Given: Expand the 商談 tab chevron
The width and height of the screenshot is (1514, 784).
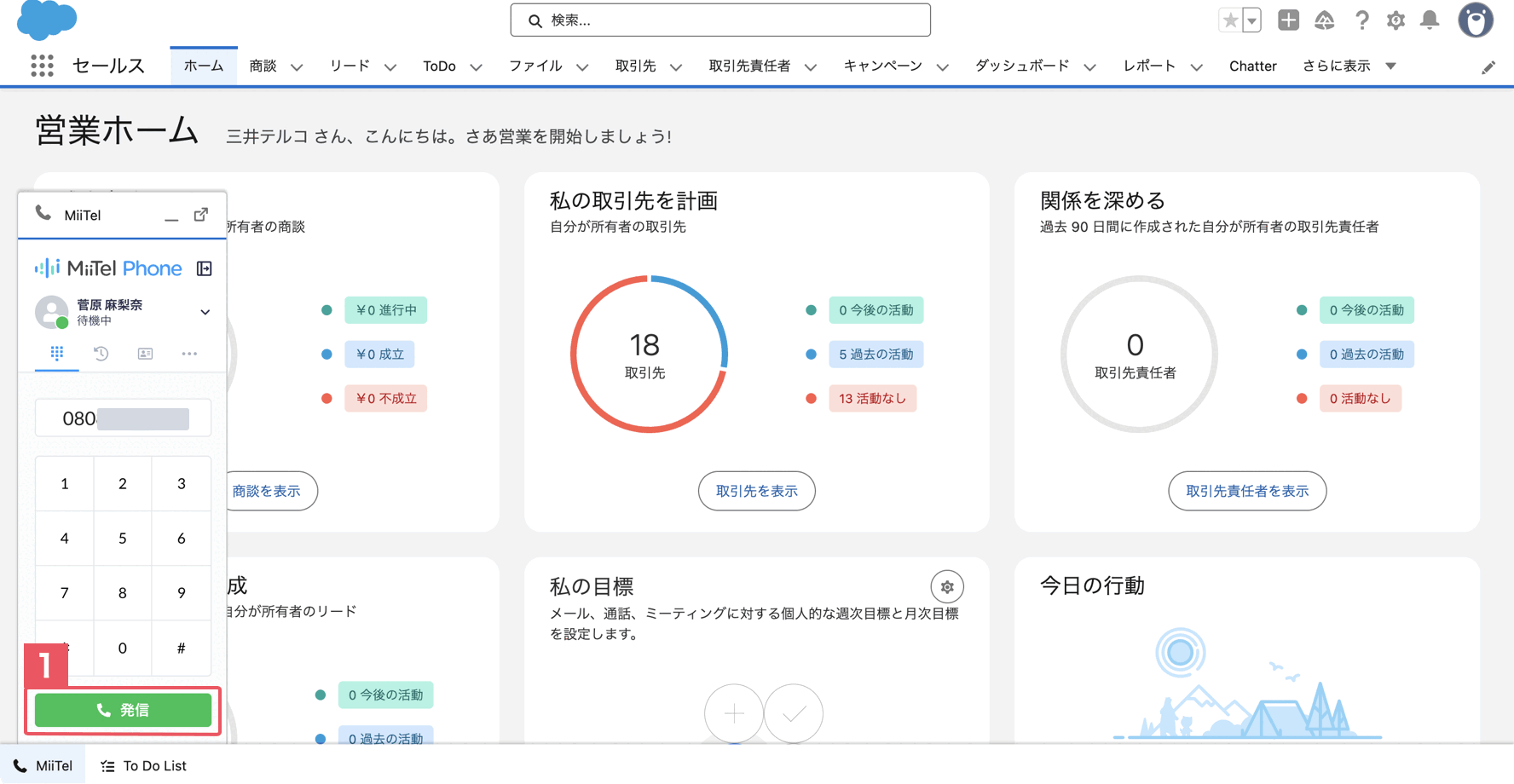Looking at the screenshot, I should pyautogui.click(x=297, y=66).
